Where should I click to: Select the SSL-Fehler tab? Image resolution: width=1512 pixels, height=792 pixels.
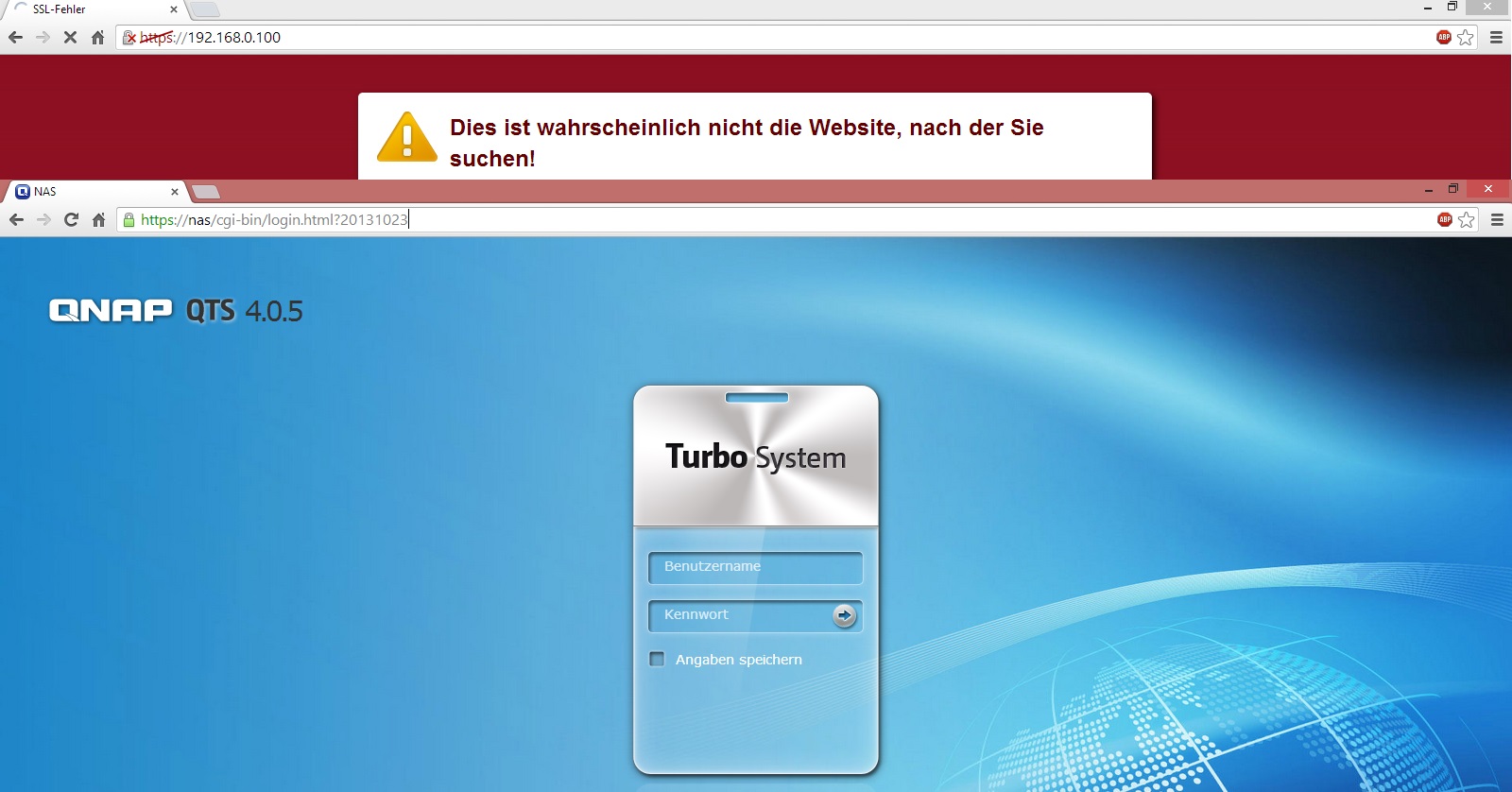[94, 9]
